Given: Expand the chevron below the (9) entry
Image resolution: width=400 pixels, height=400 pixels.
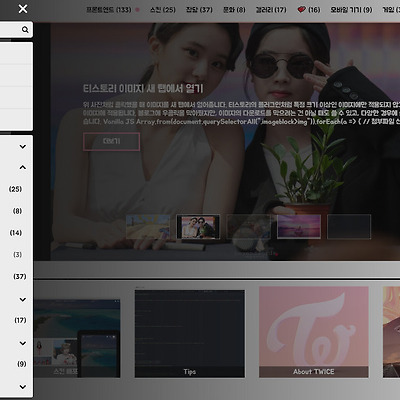Looking at the screenshot, I should pyautogui.click(x=23, y=387).
